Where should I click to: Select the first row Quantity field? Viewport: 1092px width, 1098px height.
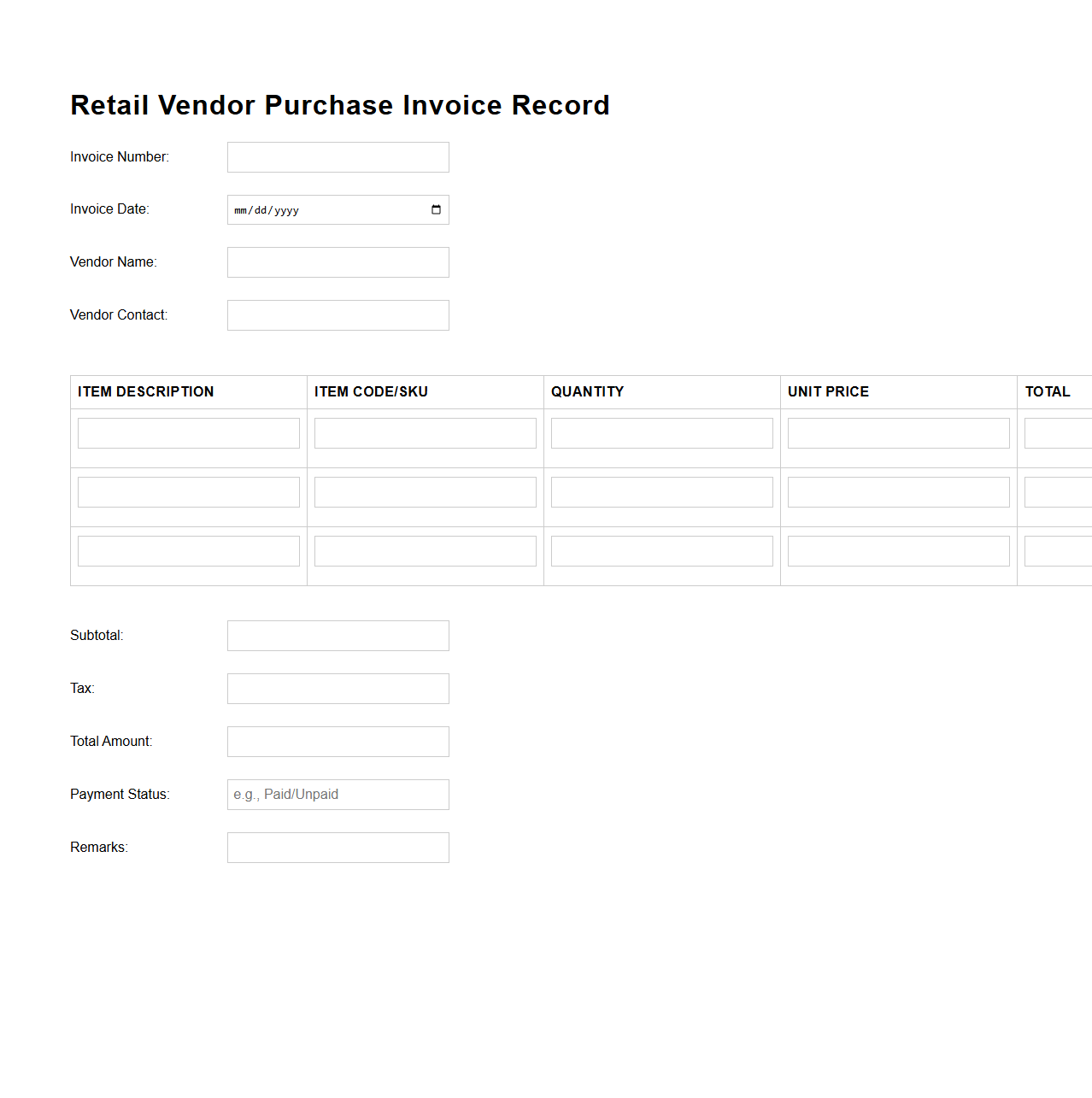661,432
